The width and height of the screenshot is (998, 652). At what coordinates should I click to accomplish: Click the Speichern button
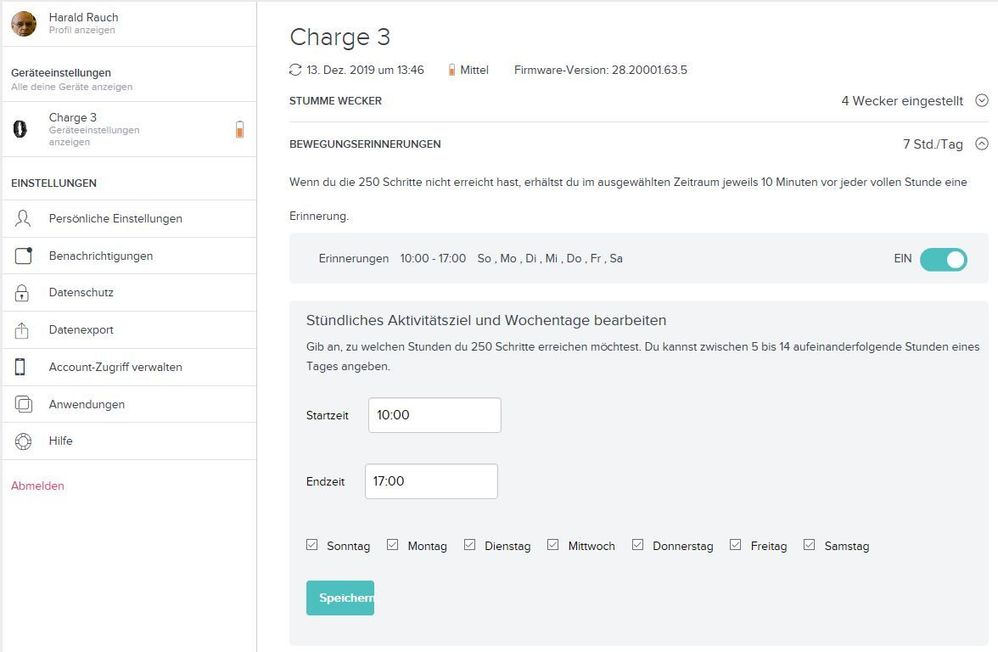pos(340,598)
